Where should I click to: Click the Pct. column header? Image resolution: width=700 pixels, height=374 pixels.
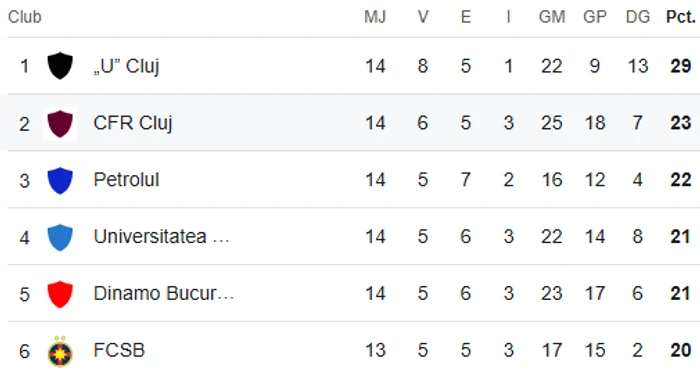[680, 17]
